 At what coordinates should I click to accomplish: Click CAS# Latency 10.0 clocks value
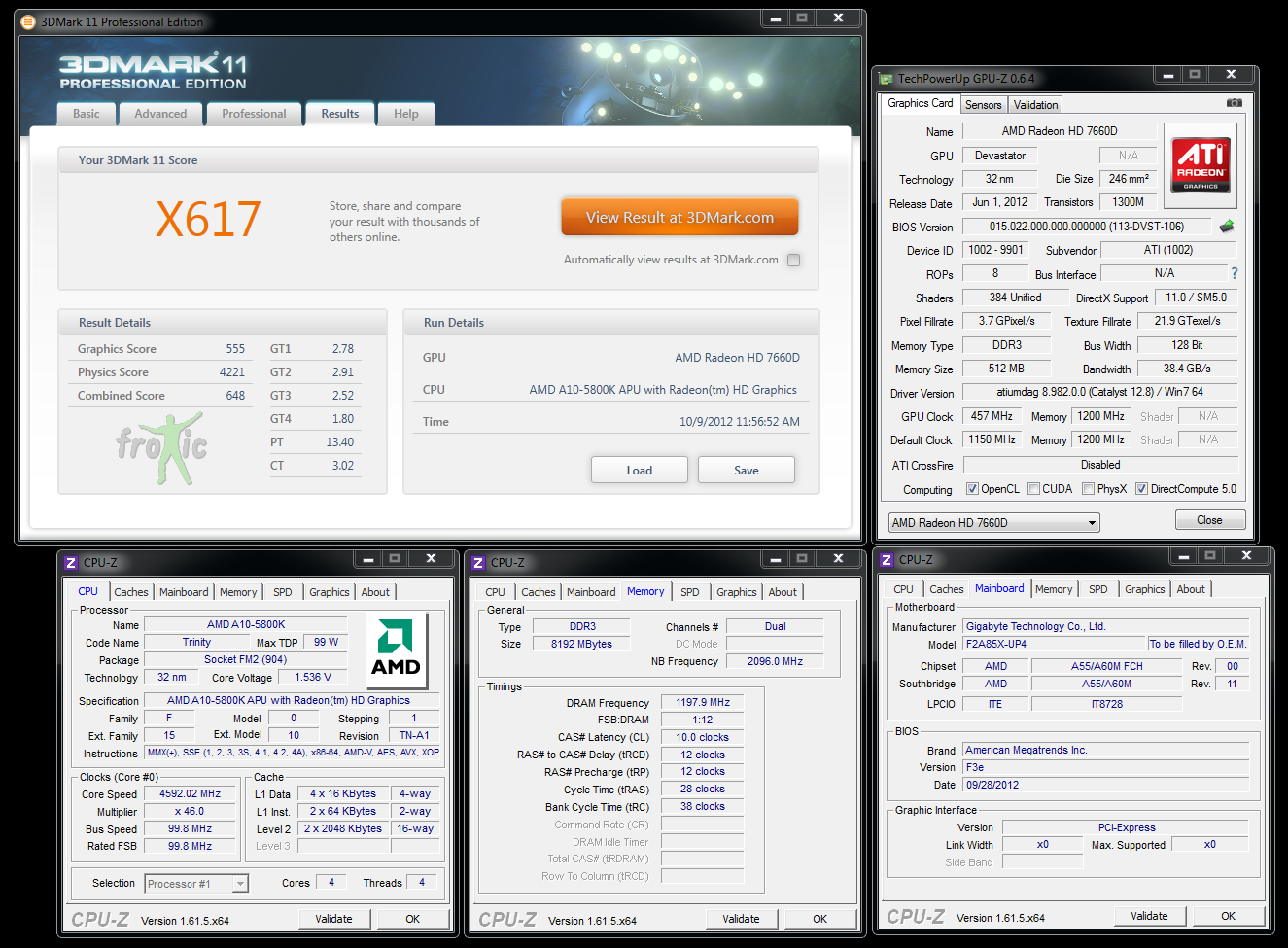pyautogui.click(x=703, y=737)
